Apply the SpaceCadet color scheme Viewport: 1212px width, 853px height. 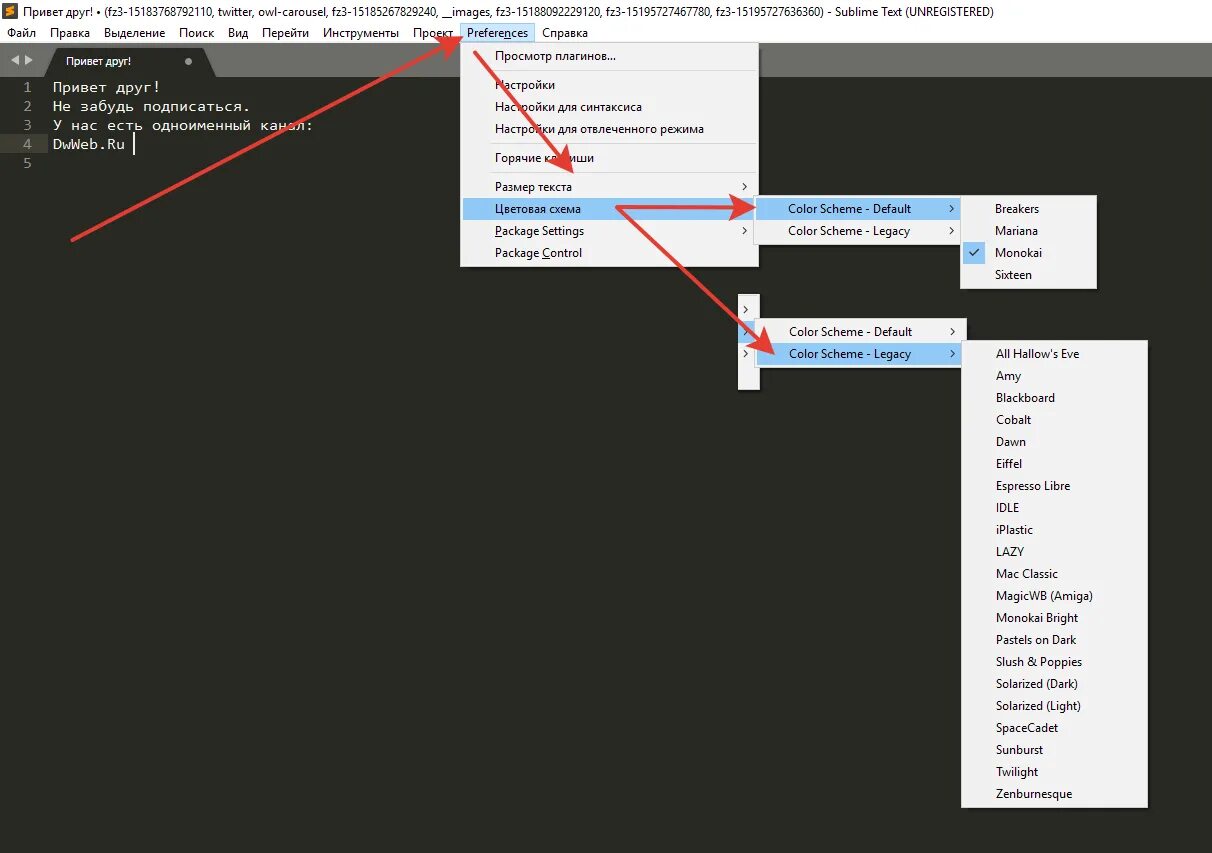(x=1054, y=728)
